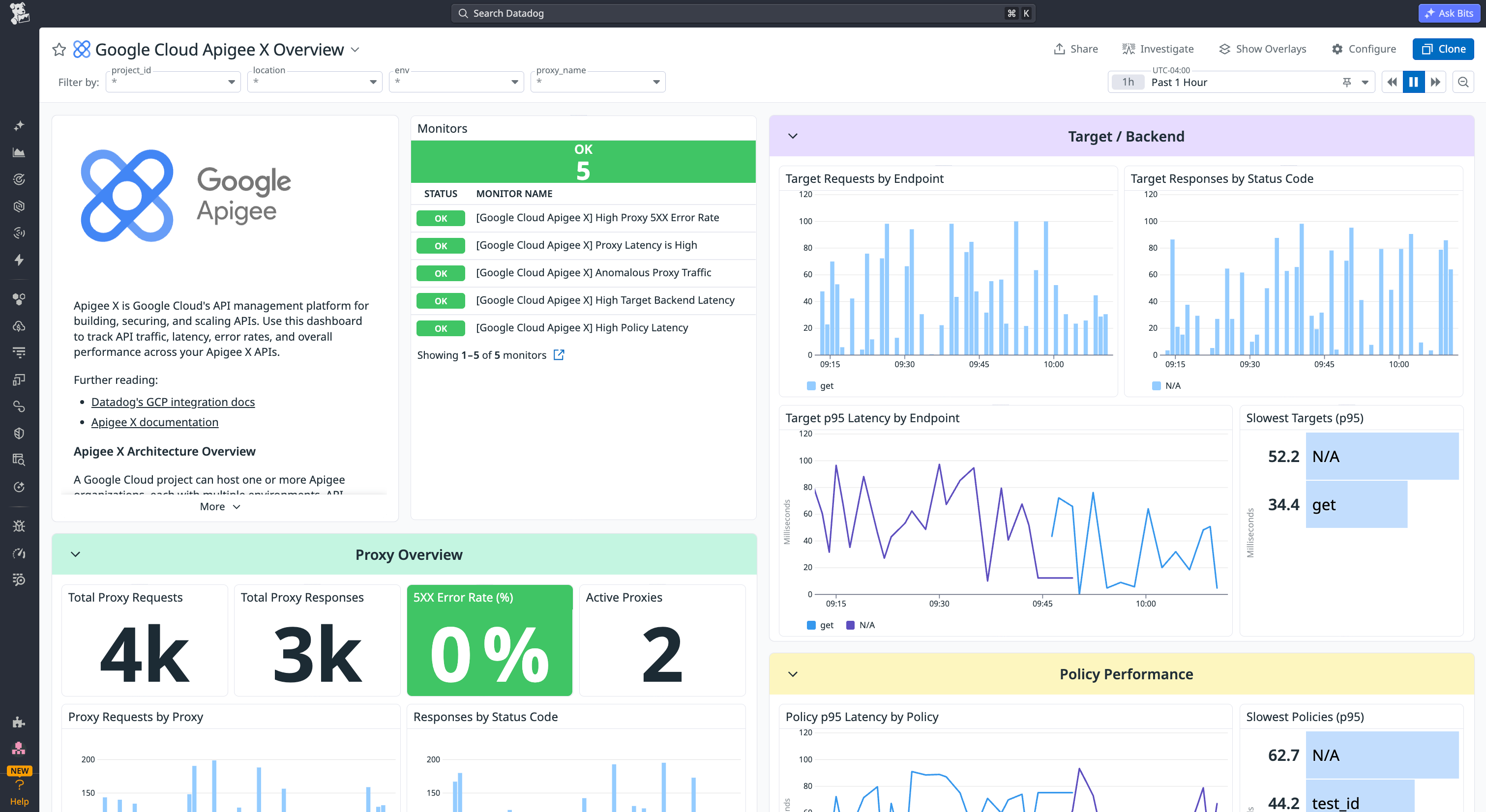Click the Investigate button
This screenshot has height=812, width=1486.
tap(1158, 49)
